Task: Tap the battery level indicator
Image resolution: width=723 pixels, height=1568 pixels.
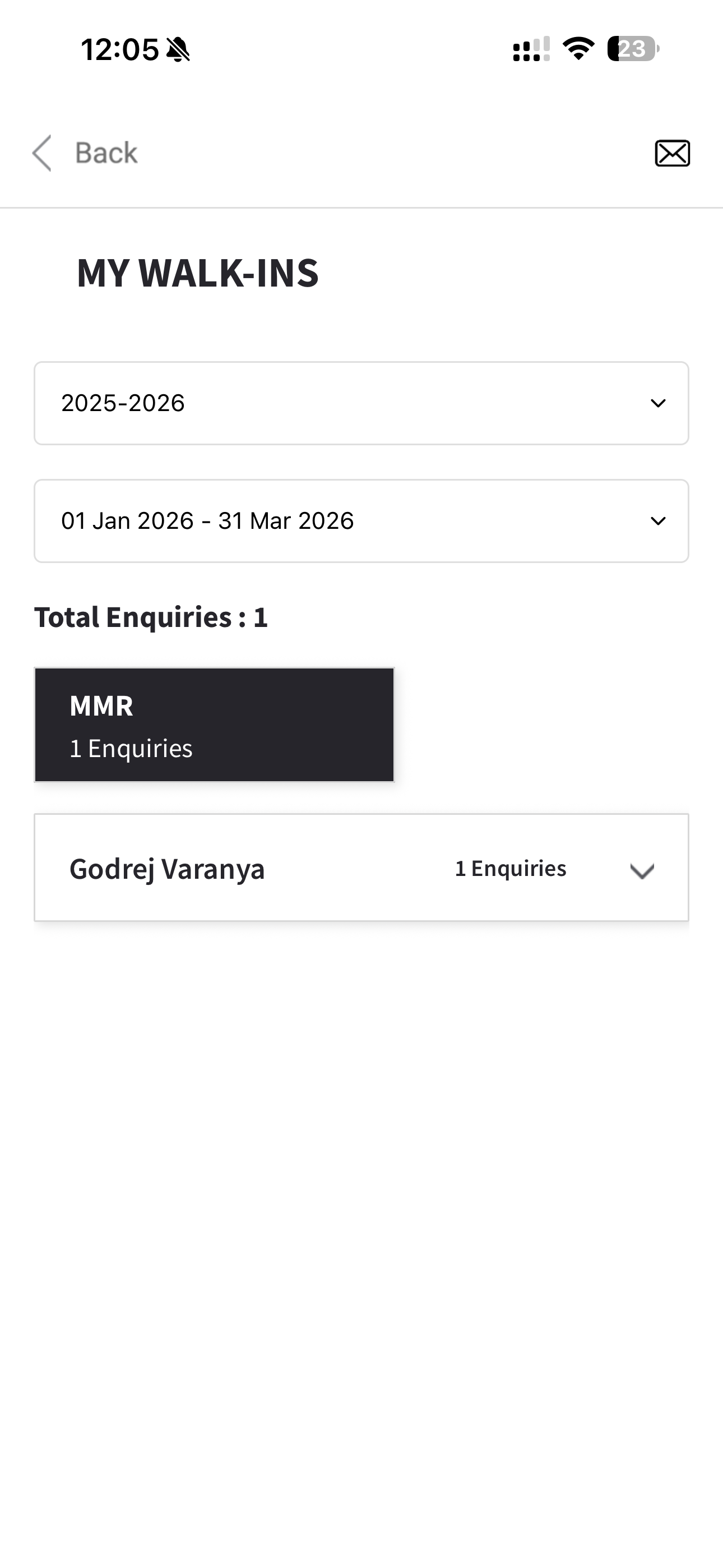Action: click(633, 49)
